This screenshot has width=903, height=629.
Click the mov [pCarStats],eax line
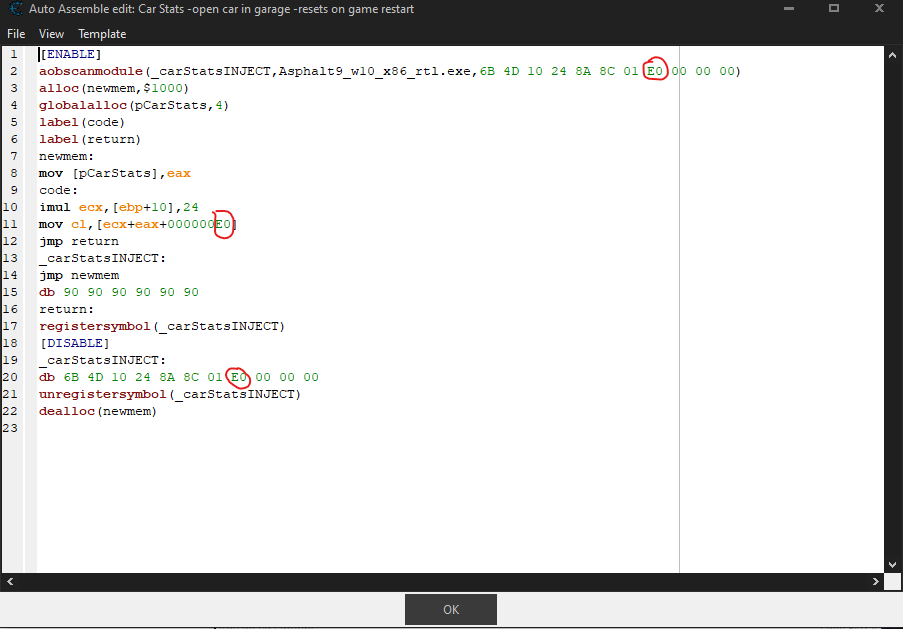[115, 173]
